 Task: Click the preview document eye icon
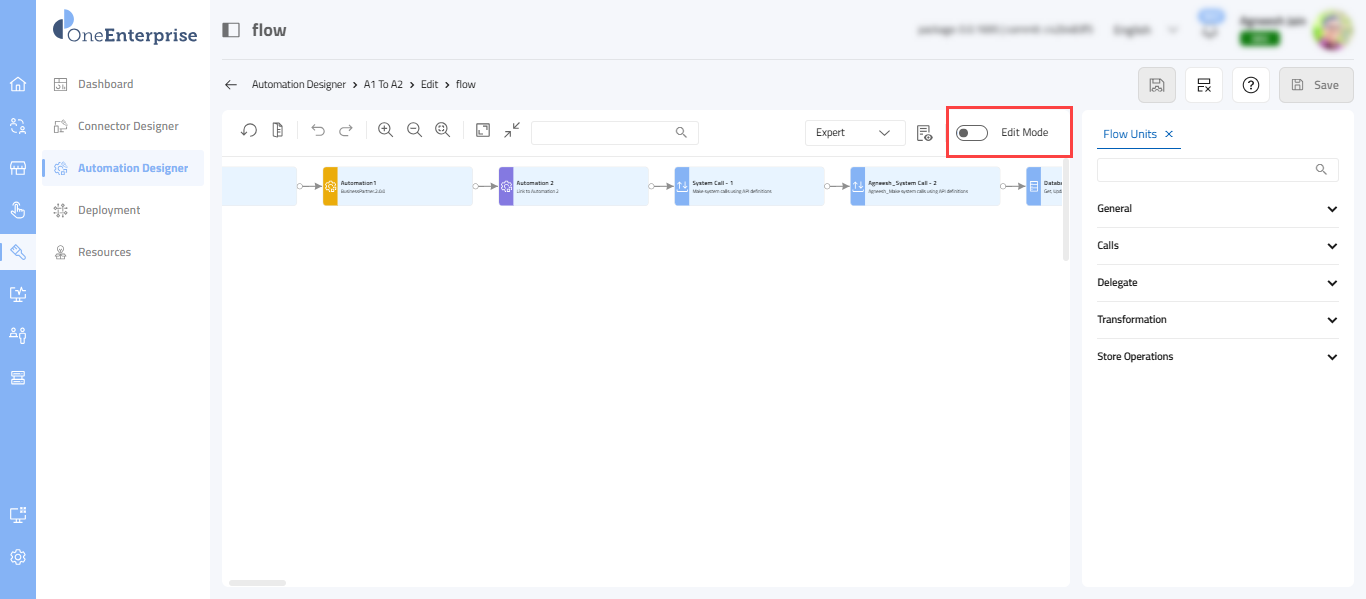pos(924,133)
